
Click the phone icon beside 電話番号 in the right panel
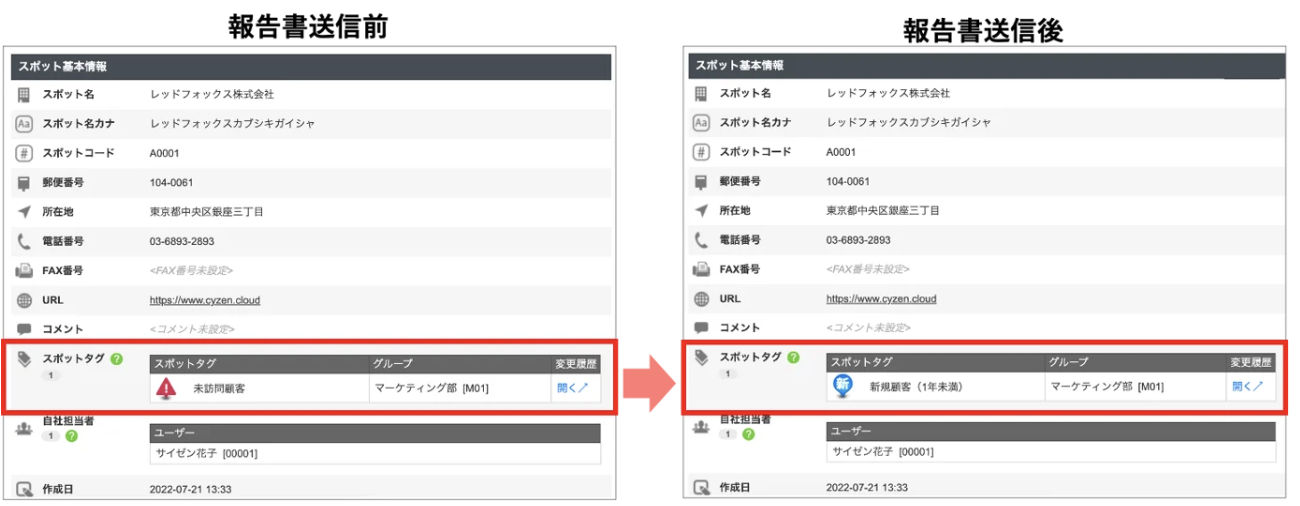702,240
